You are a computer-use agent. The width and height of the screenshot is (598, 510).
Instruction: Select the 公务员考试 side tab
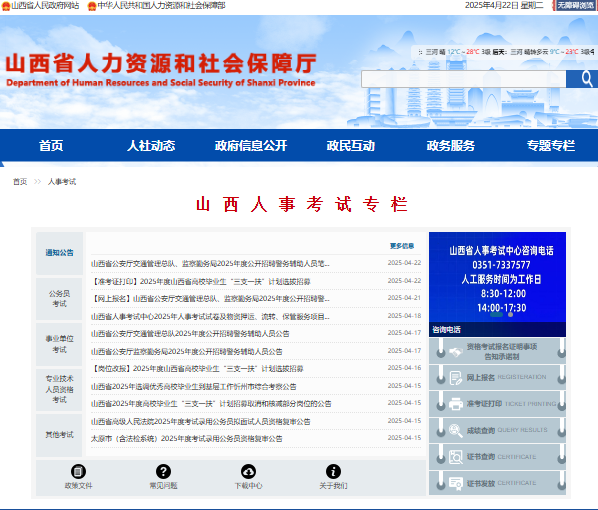coord(59,299)
